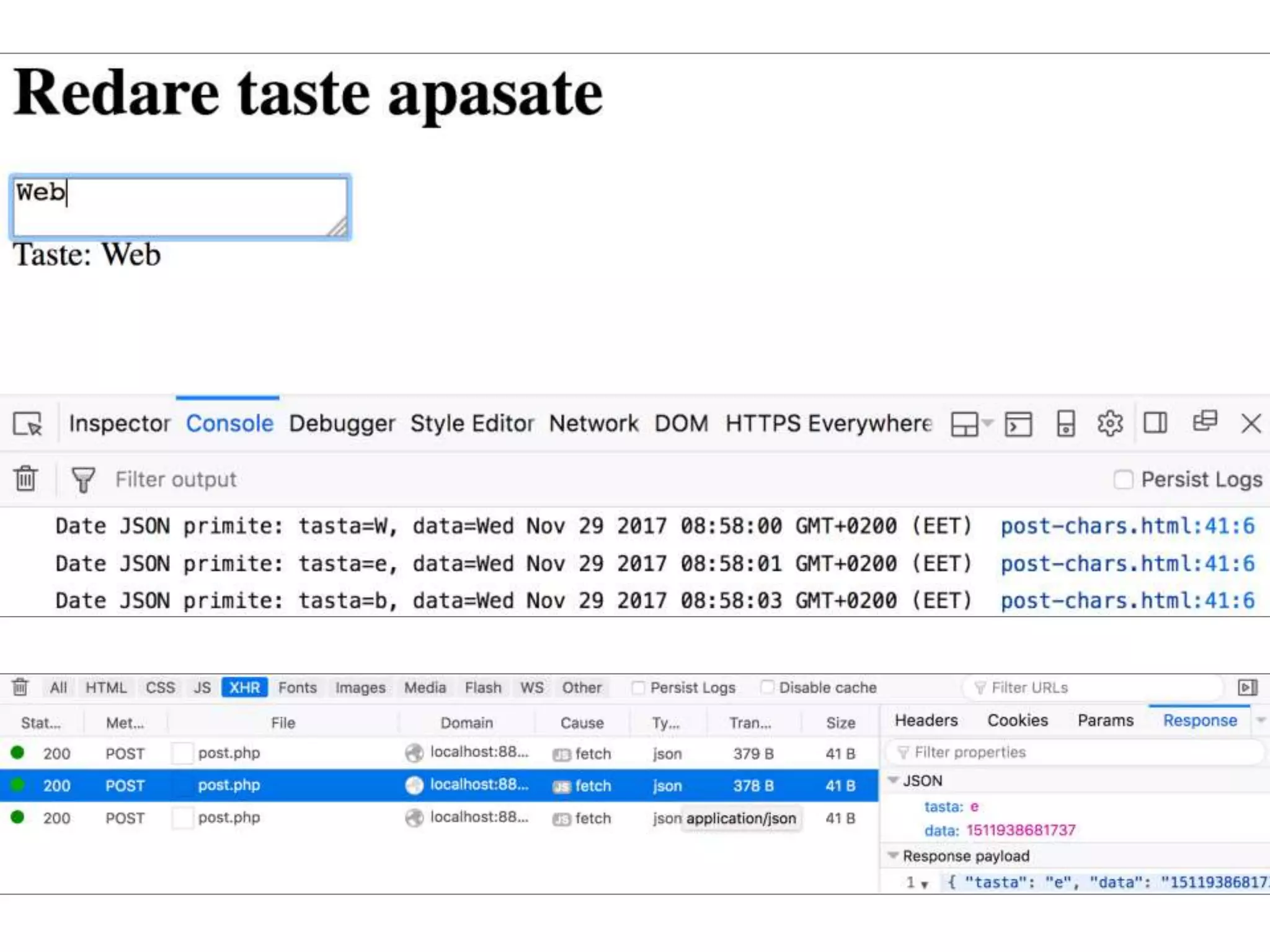Clear network requests trash icon
This screenshot has width=1270, height=952.
20,687
